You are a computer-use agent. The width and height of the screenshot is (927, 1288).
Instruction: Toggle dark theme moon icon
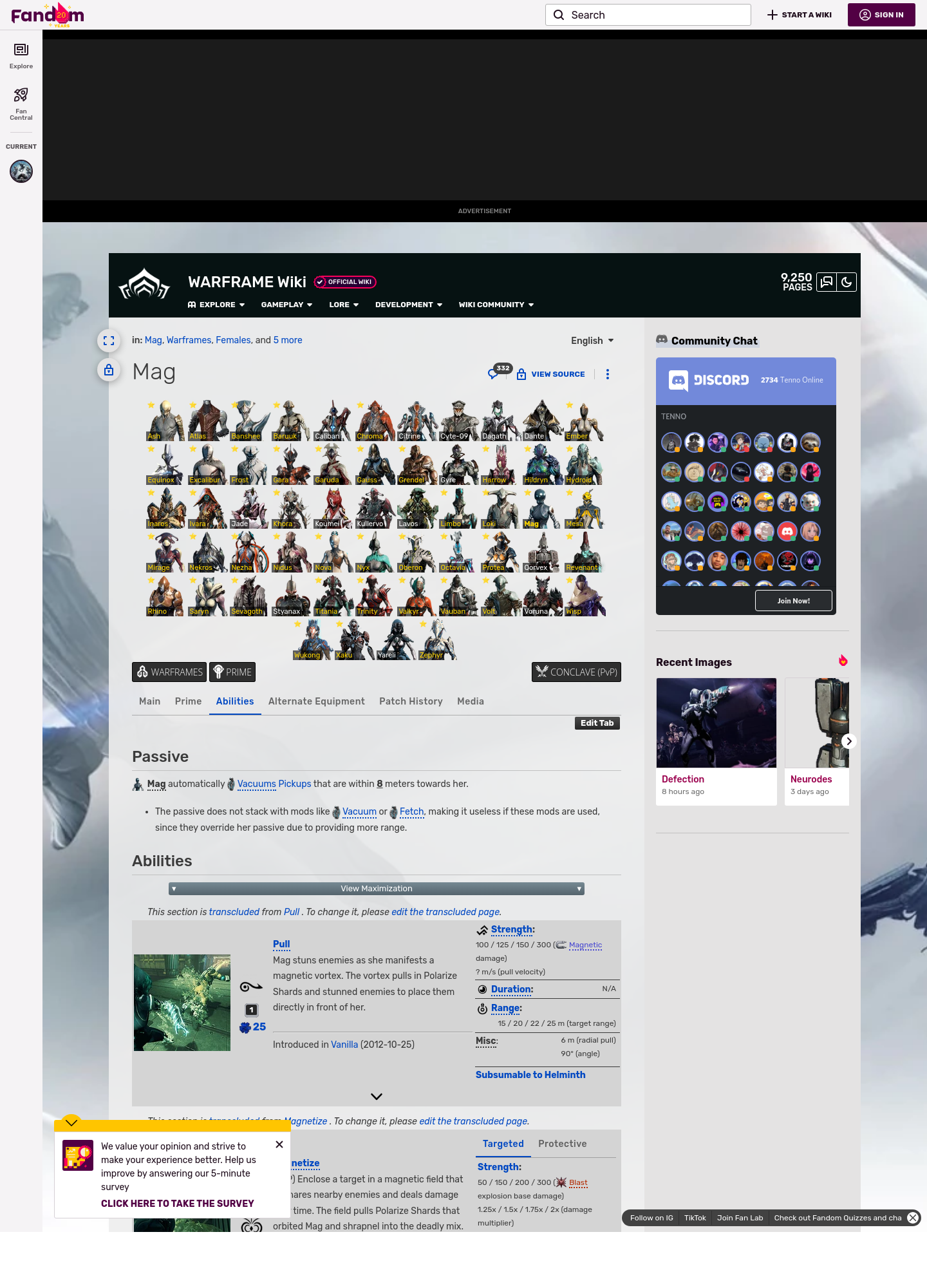[x=847, y=282]
